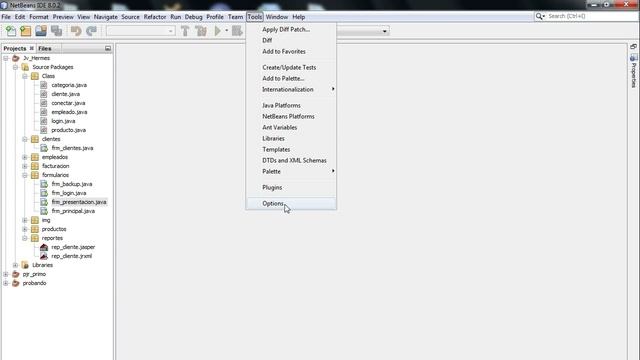The width and height of the screenshot is (640, 360).
Task: Select Add to Favorites menu entry
Action: (x=291, y=51)
